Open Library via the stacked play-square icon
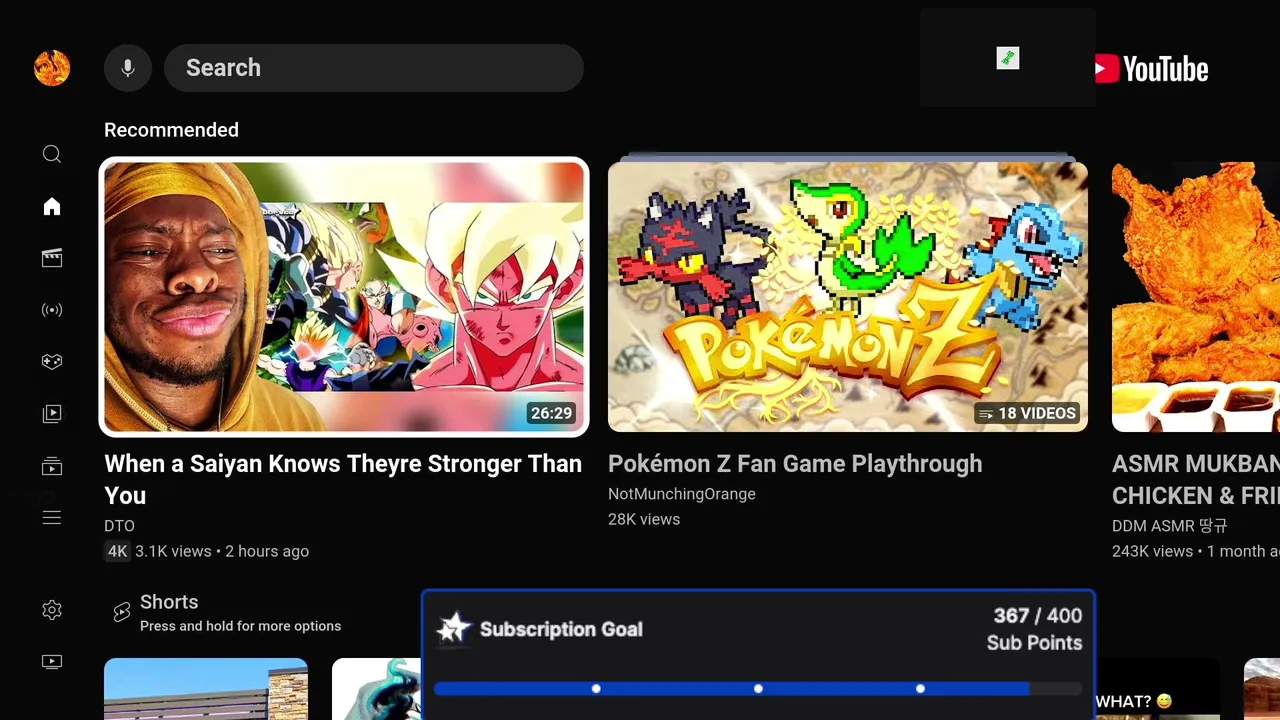 [52, 413]
